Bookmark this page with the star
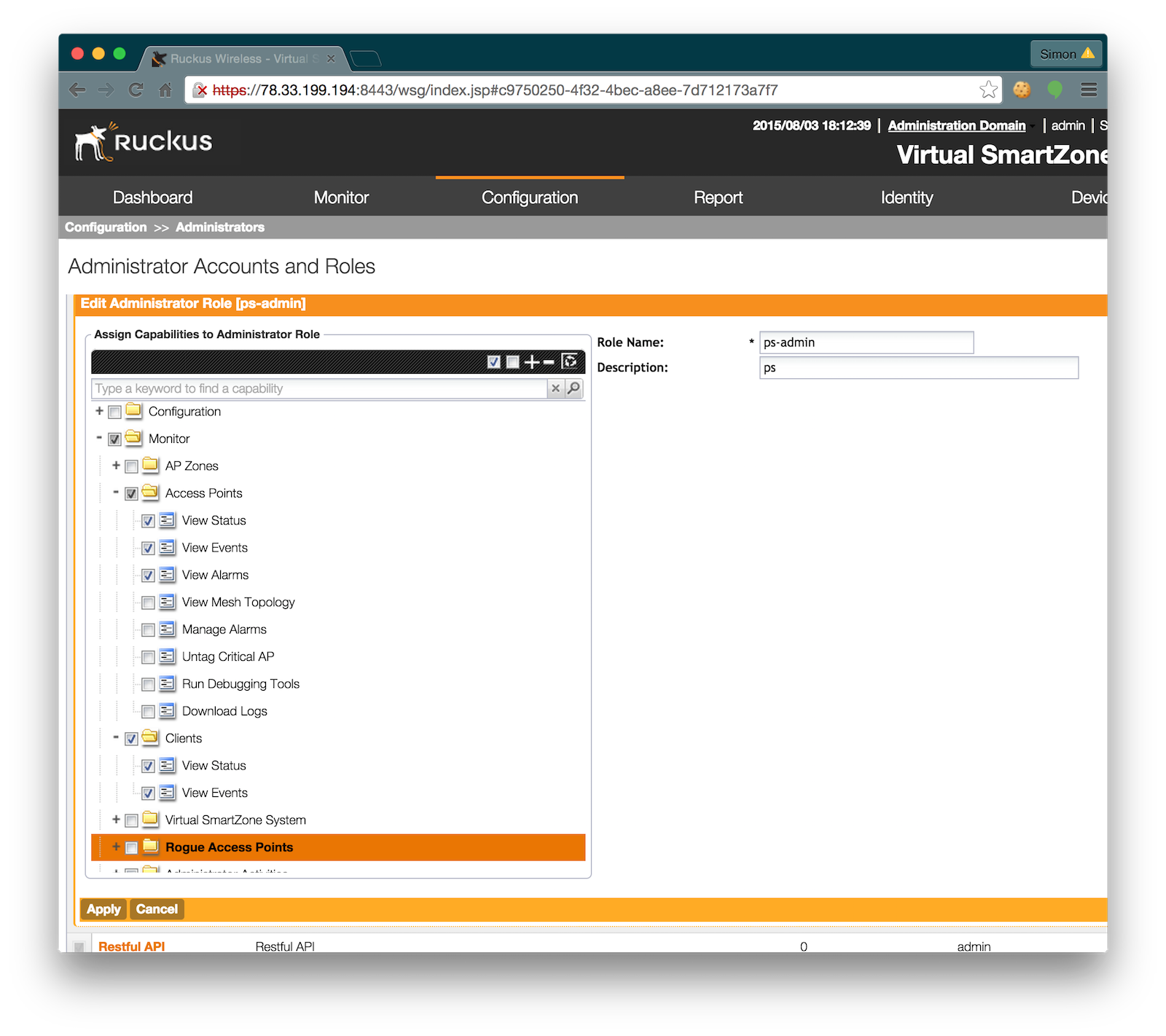This screenshot has height=1036, width=1166. [988, 90]
